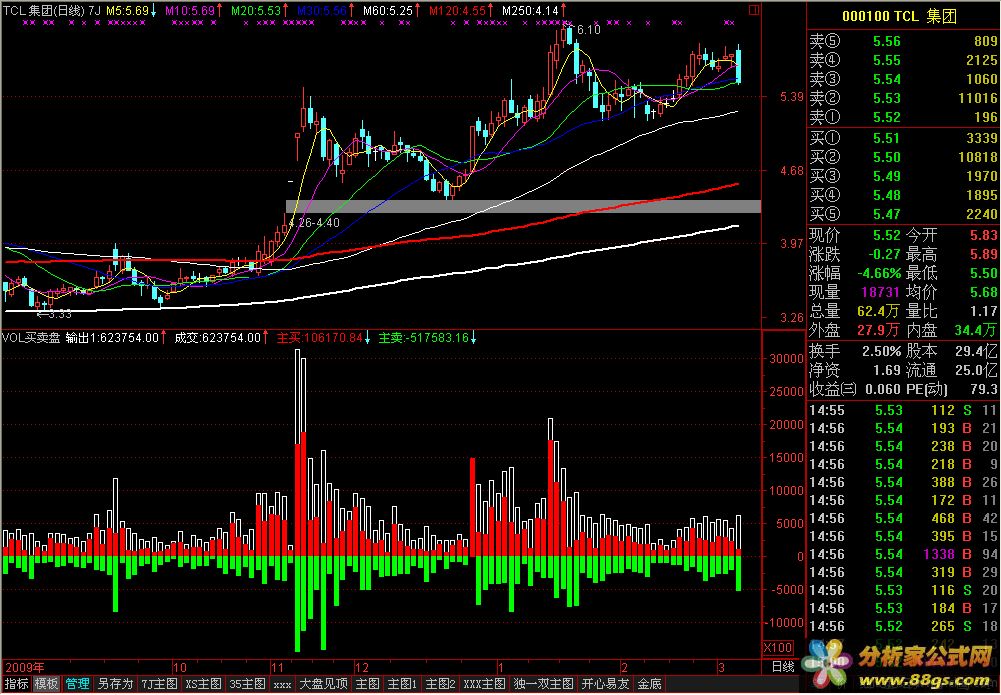Click the 6.10 high price marker
The image size is (1001, 695).
tap(589, 30)
